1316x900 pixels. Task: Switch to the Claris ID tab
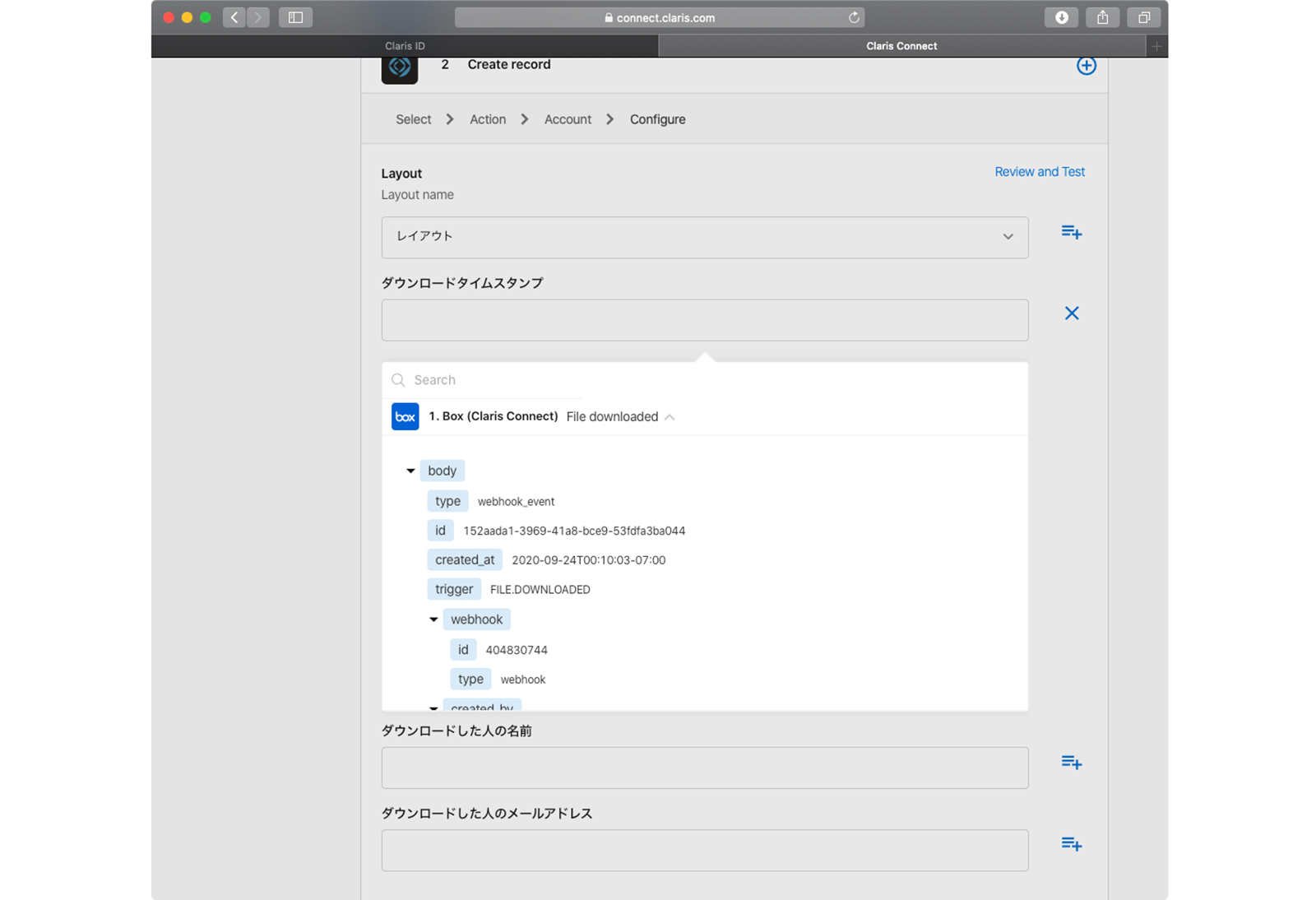pos(405,46)
